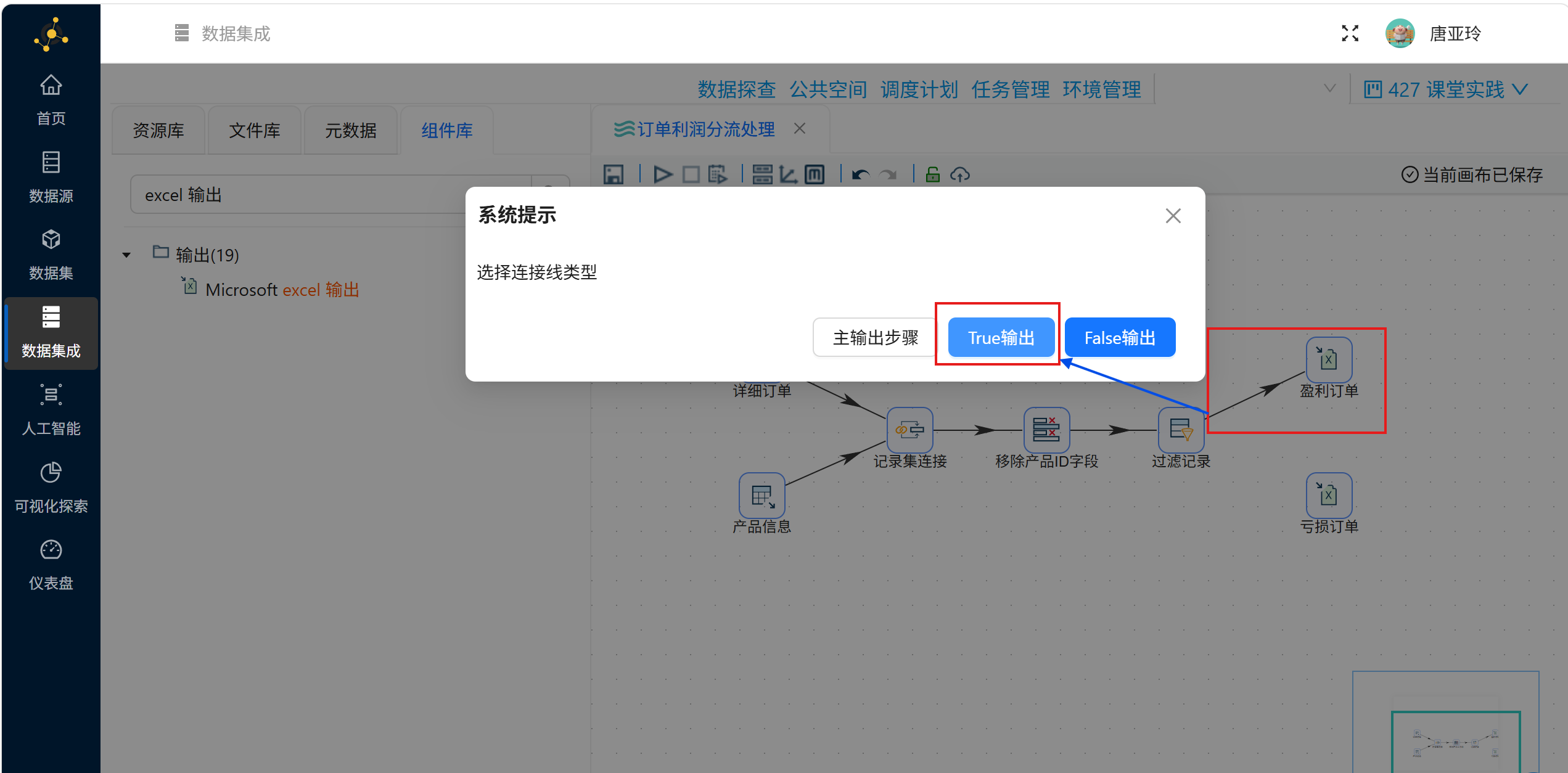1568x773 pixels.
Task: Close the 系统提示 dialog
Action: (1173, 216)
